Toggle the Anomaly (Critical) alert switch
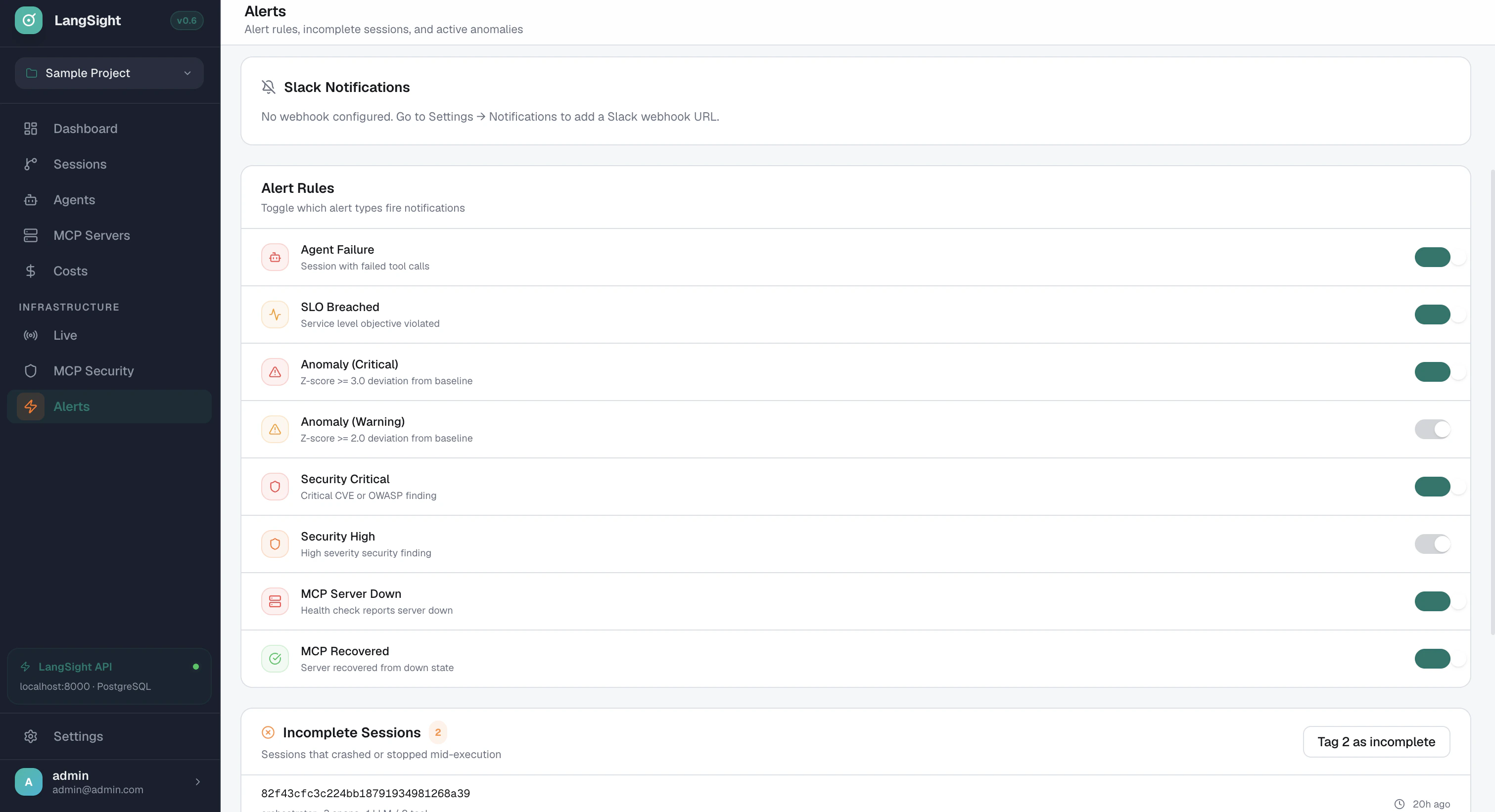 [1433, 372]
